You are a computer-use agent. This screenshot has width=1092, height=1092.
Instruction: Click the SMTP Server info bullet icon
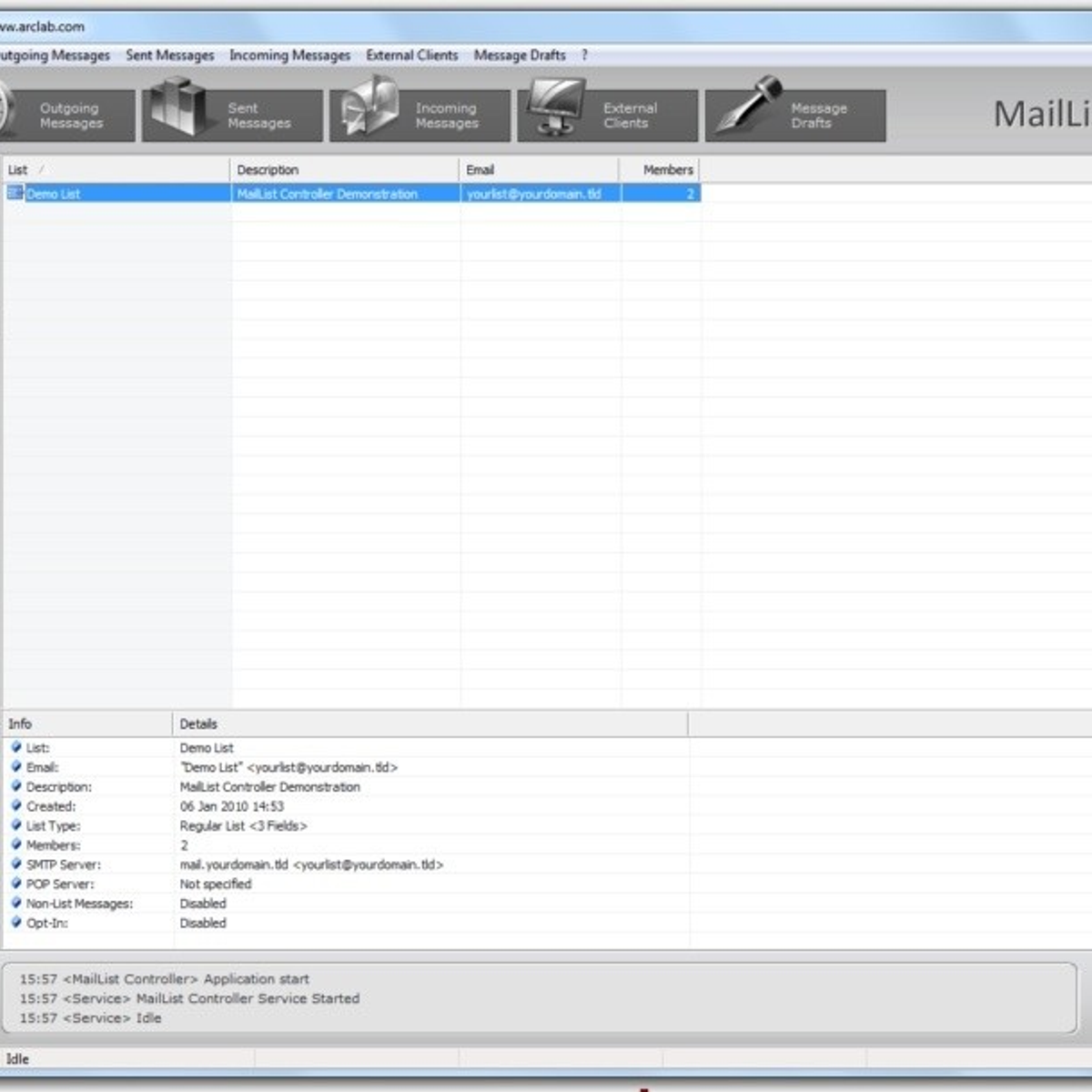coord(15,864)
